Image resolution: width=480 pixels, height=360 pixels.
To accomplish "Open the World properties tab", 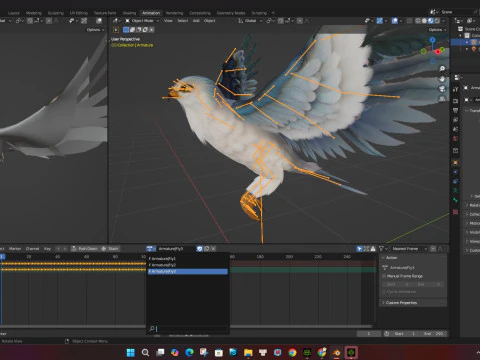I will pyautogui.click(x=455, y=138).
